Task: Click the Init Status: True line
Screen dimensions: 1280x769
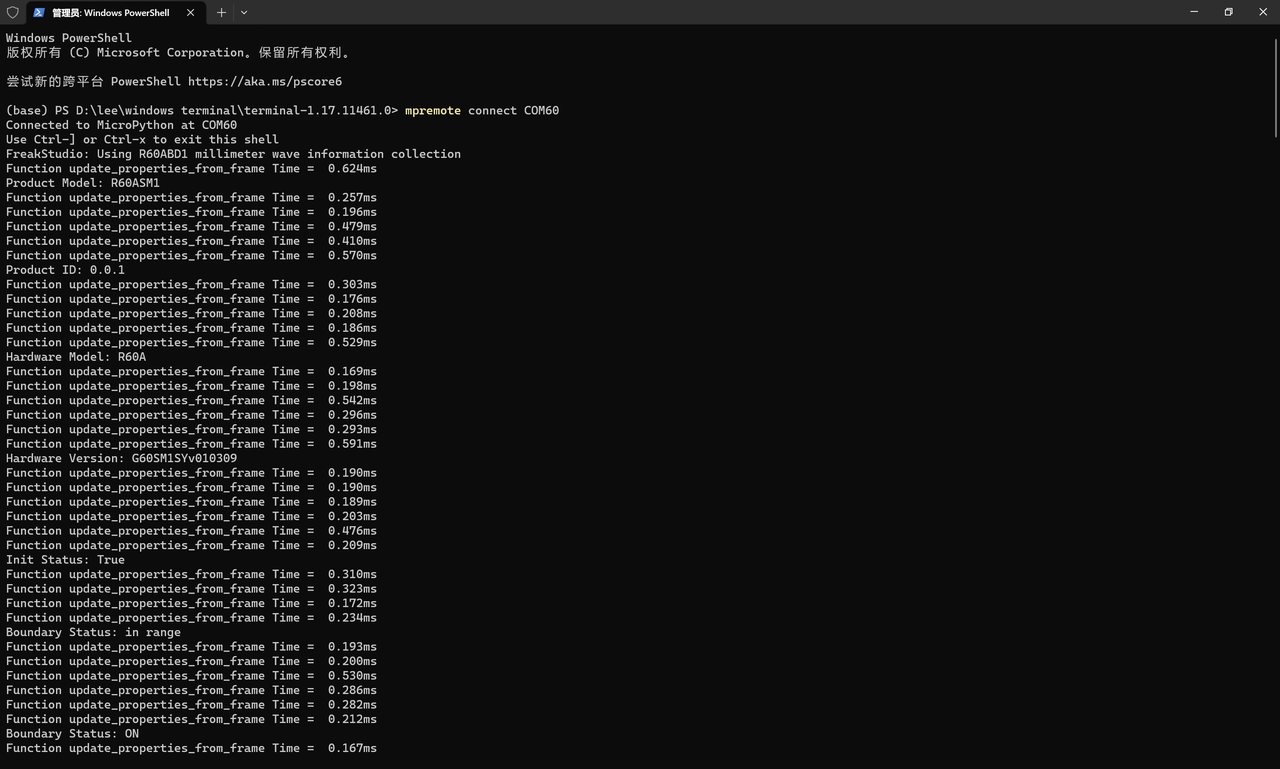Action: [x=65, y=560]
